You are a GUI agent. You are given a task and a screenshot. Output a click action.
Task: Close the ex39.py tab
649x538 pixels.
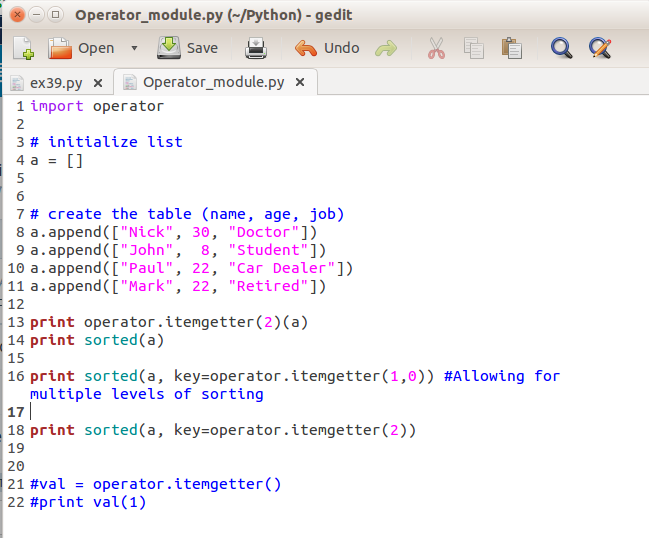click(98, 83)
